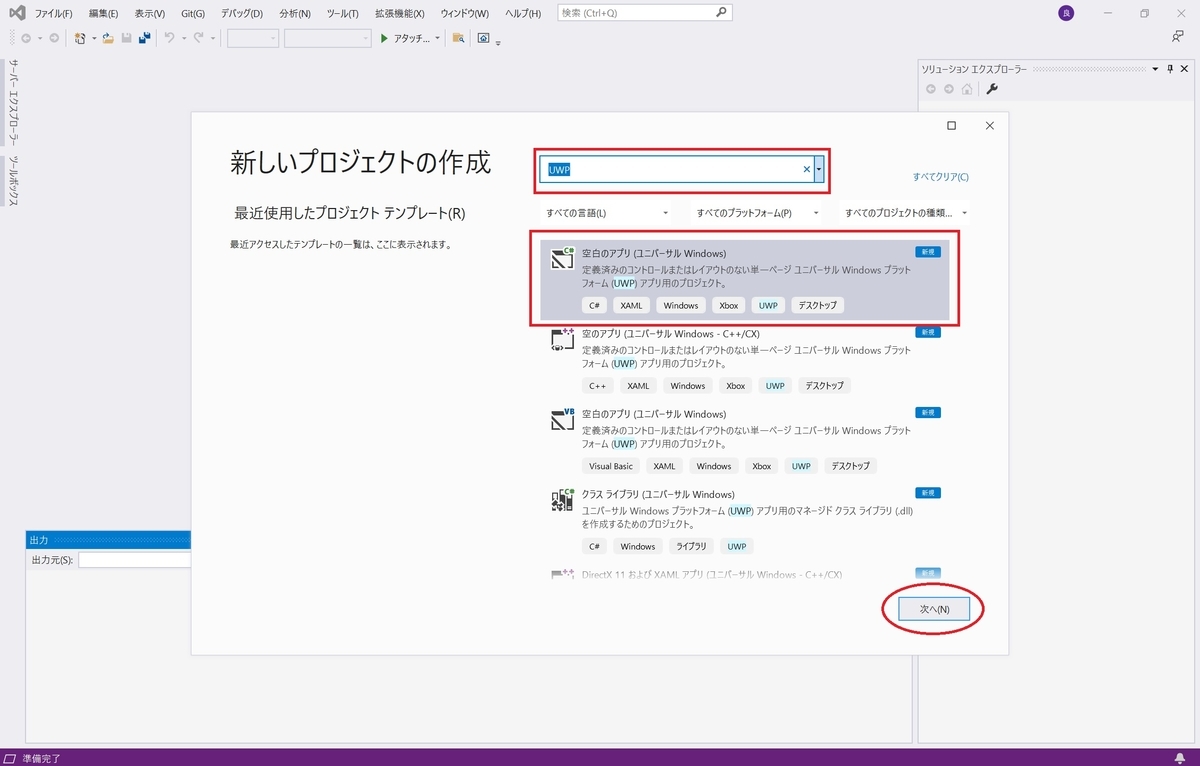Click the find in files toolbar icon

coord(458,38)
